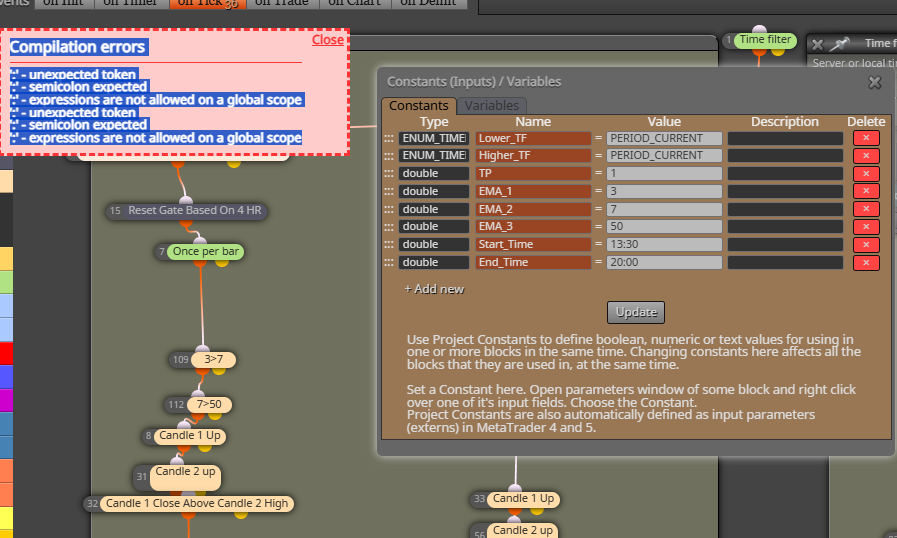Screen dimensions: 897x538
Task: Grab the drag handle of Higher_TF row
Action: coord(389,156)
